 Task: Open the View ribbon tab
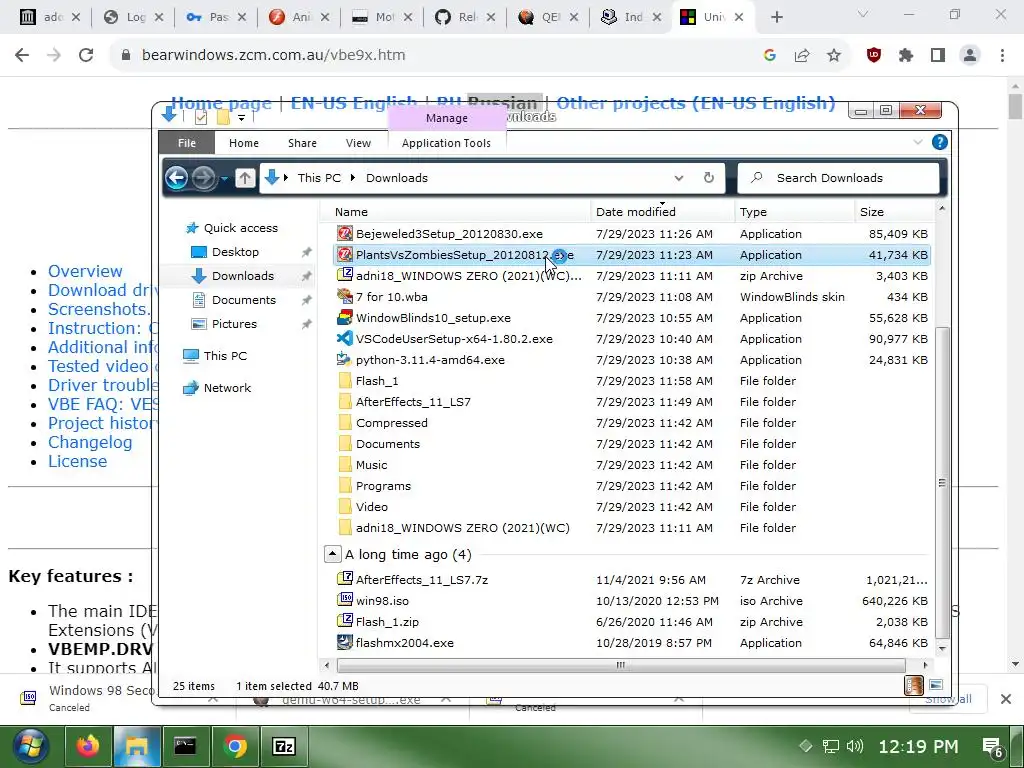[x=358, y=143]
